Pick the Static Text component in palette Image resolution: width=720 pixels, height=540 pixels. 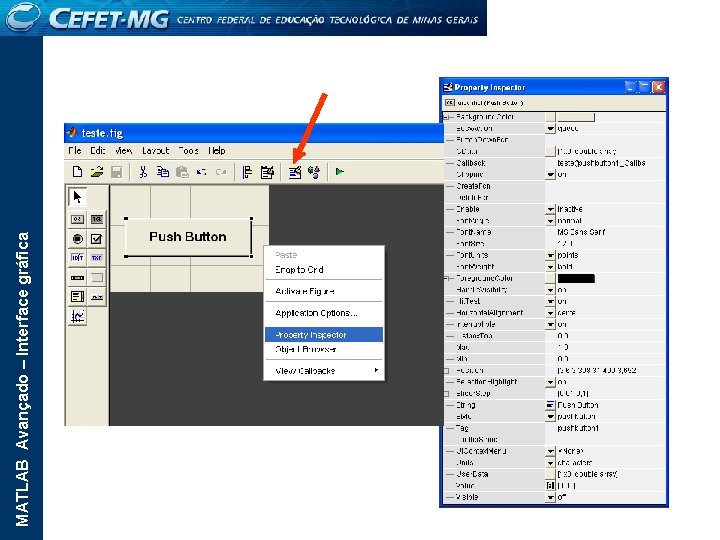(96, 258)
